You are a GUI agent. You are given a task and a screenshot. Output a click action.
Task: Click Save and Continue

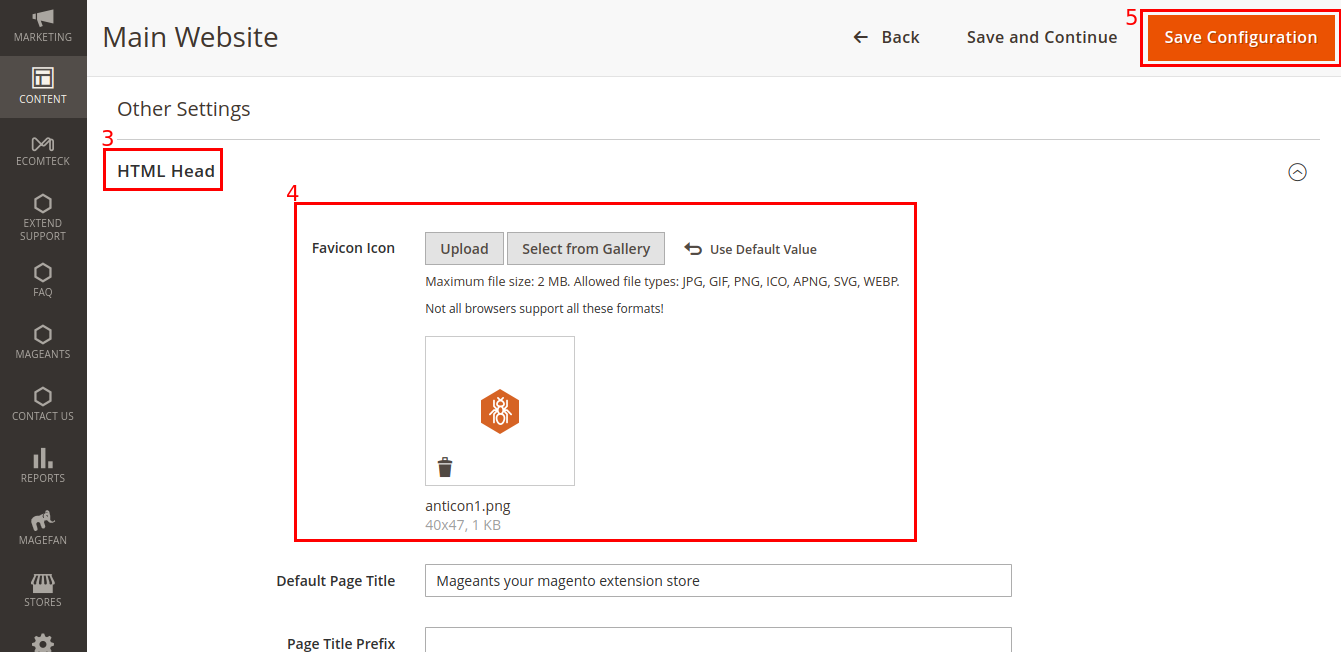(1042, 37)
